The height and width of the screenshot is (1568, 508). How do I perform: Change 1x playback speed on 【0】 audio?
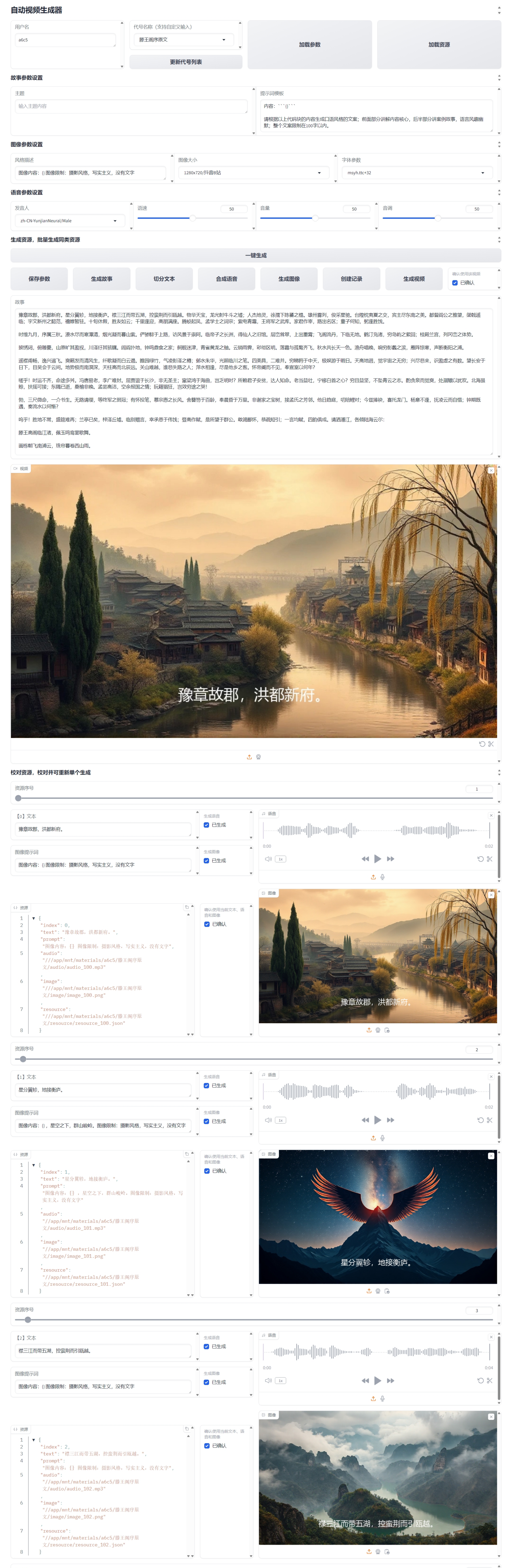pyautogui.click(x=280, y=859)
